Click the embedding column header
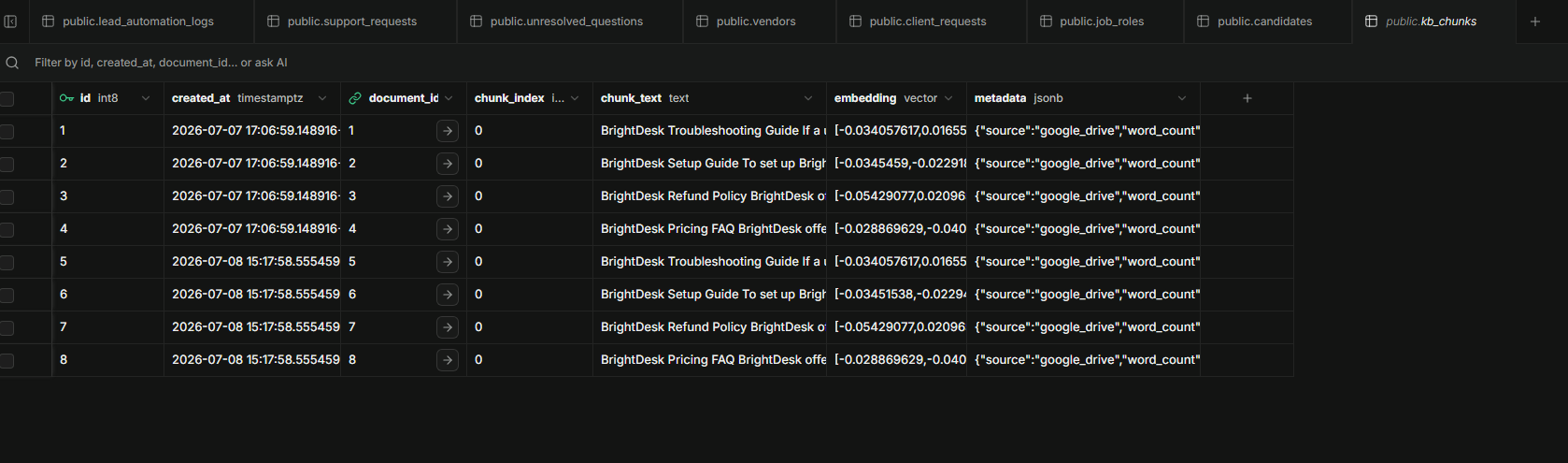 pyautogui.click(x=897, y=98)
